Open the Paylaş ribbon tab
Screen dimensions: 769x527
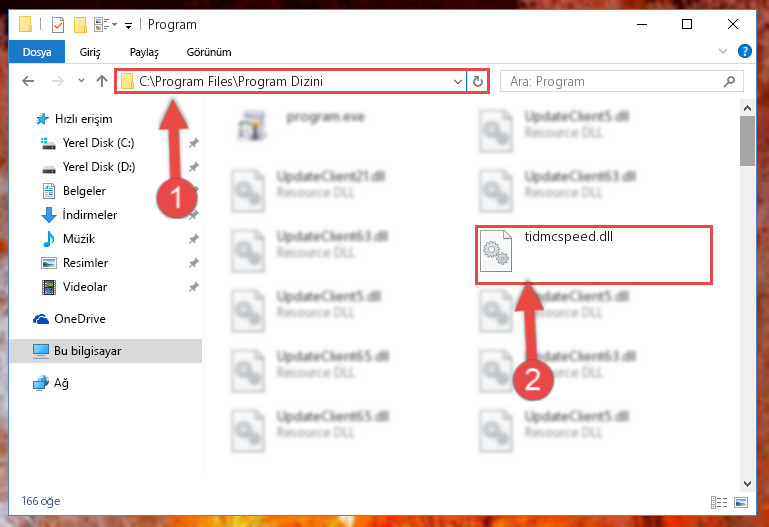144,52
